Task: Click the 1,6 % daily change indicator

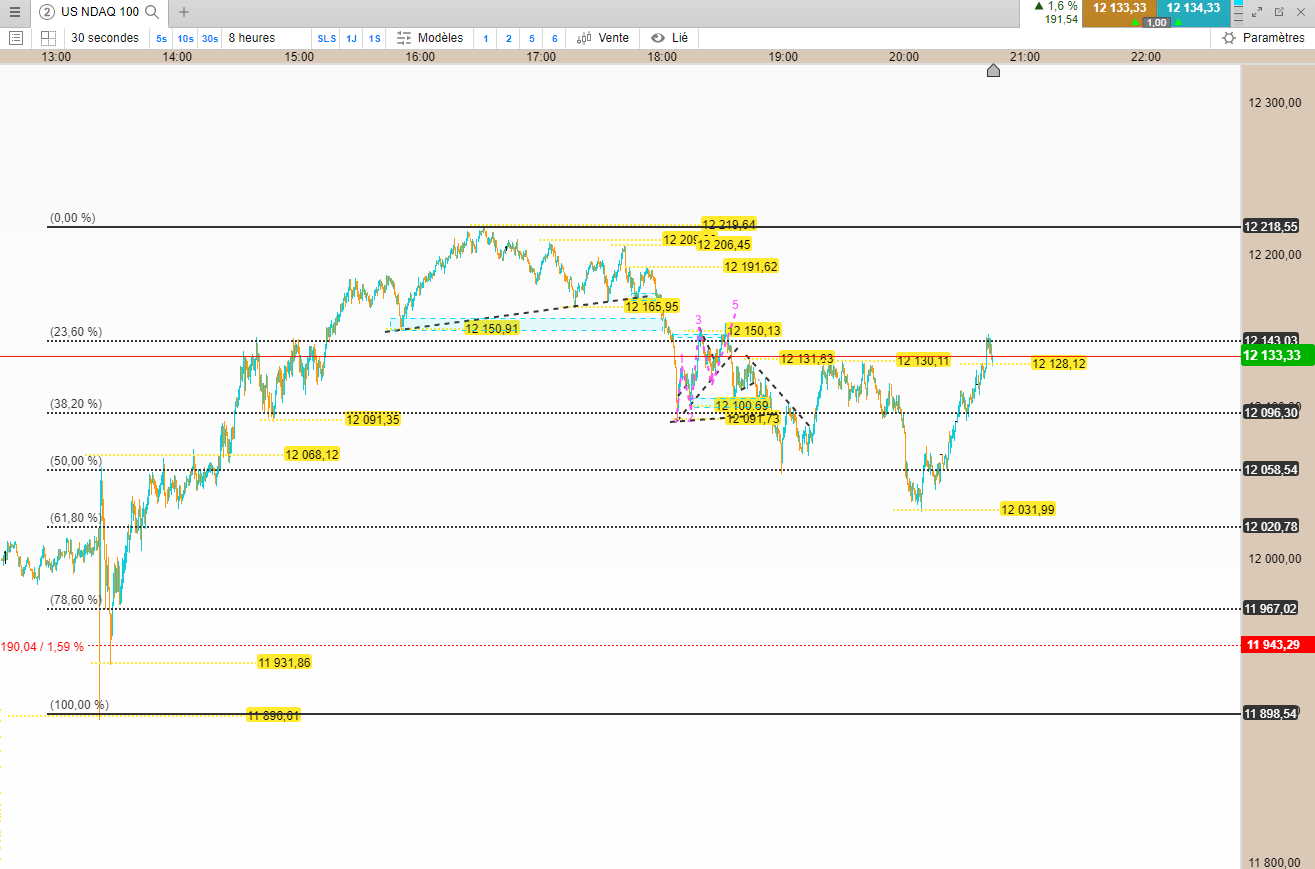Action: (1056, 6)
